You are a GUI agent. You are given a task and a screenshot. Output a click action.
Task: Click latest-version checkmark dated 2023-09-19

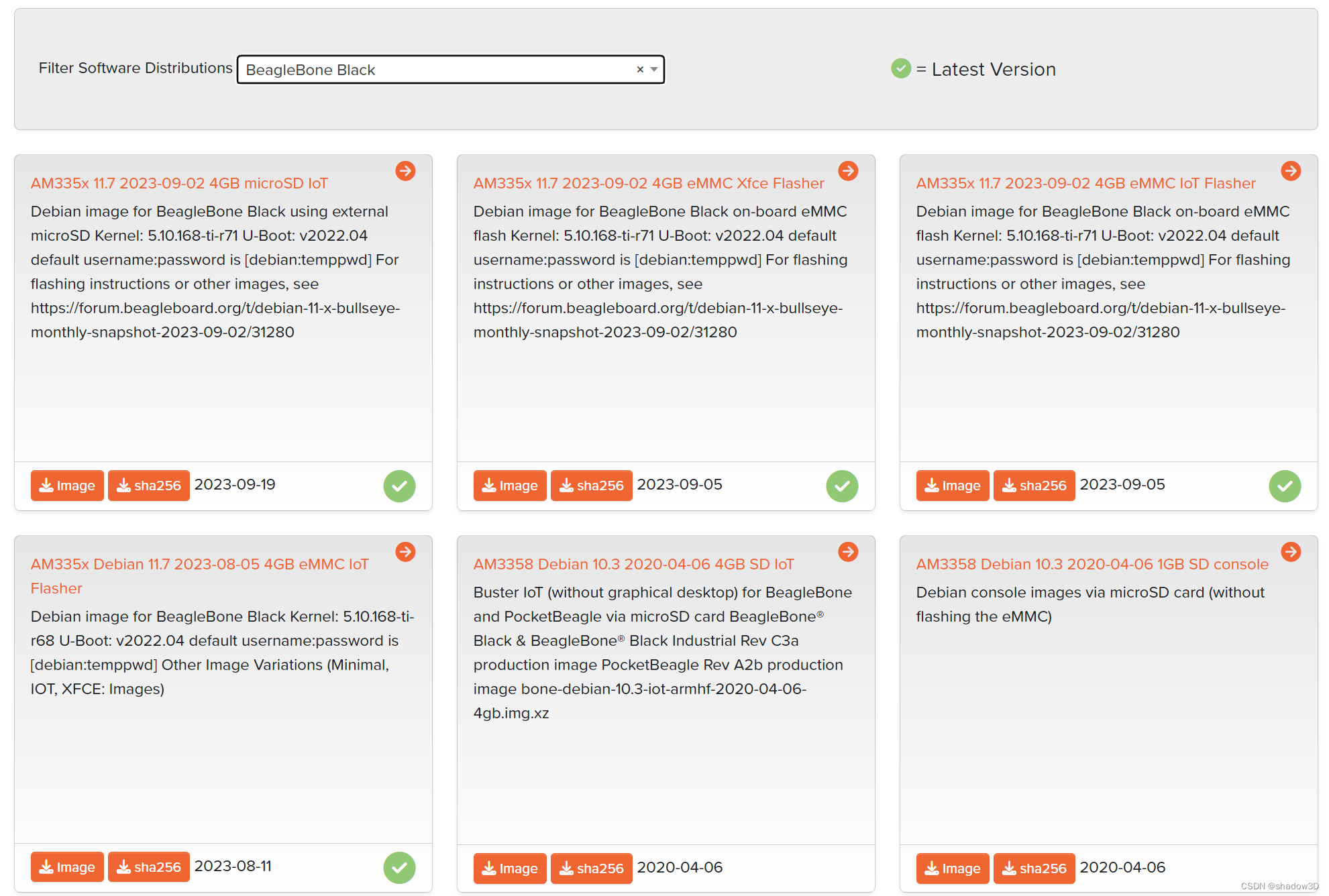(399, 486)
